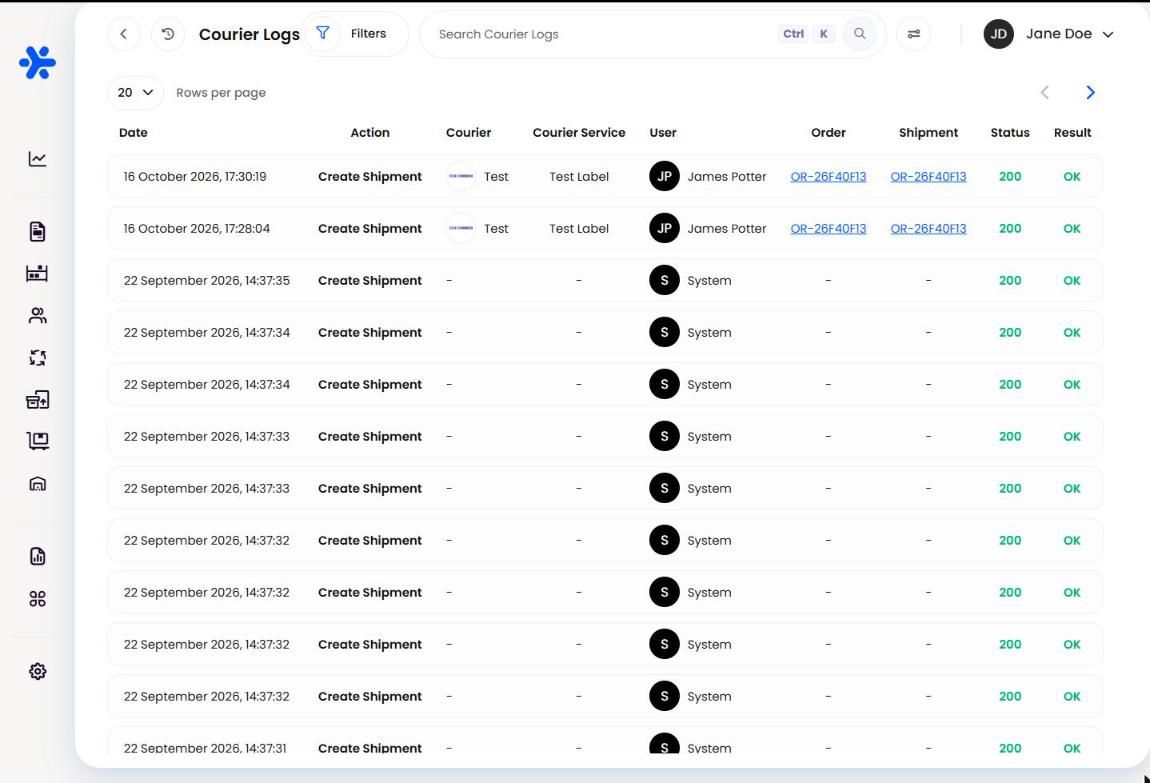Open the apps grid sidebar icon

(x=37, y=599)
